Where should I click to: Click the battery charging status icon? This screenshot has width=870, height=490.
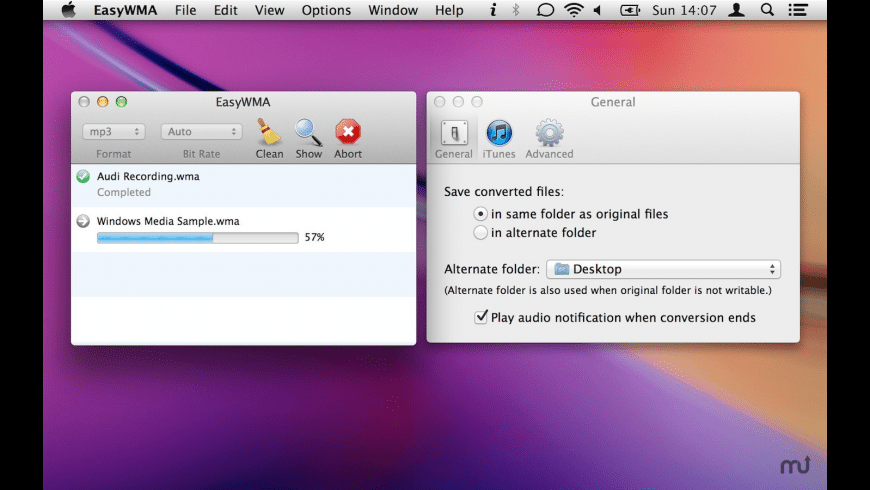coord(630,10)
